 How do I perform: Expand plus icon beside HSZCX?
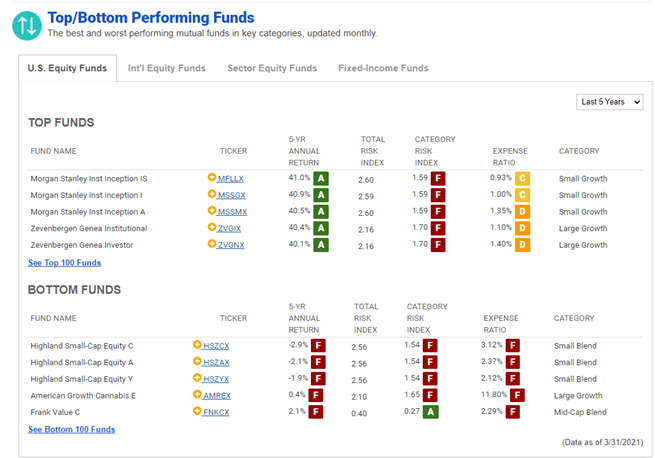coord(197,344)
